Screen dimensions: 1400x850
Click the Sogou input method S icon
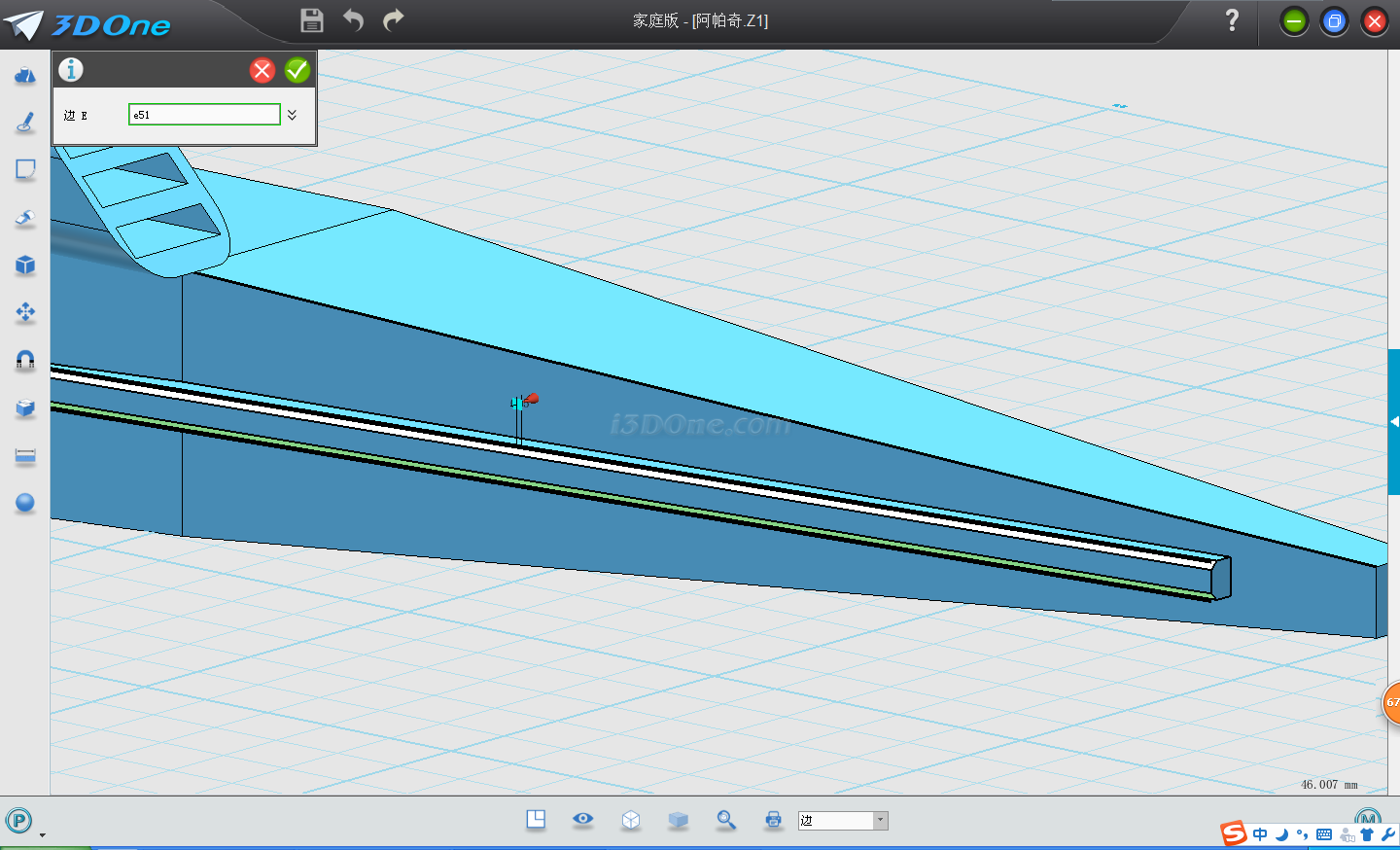[1234, 833]
